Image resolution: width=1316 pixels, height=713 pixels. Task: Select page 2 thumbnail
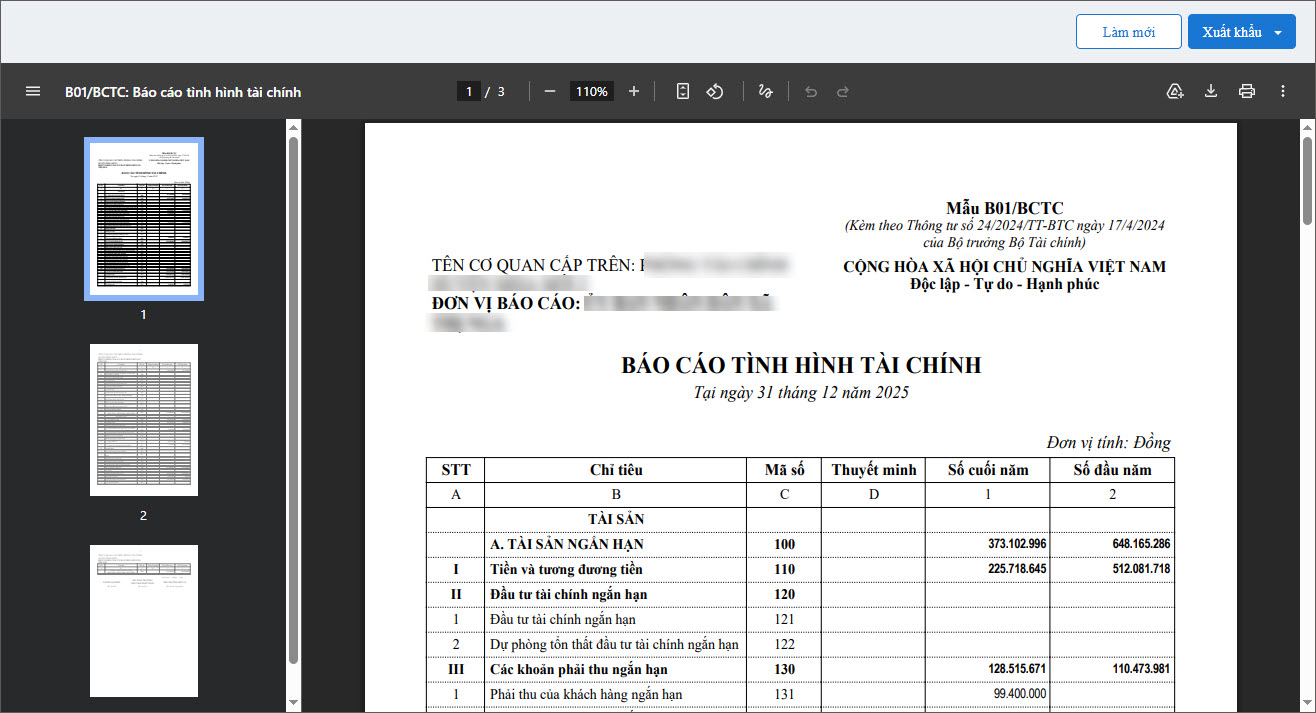[144, 420]
